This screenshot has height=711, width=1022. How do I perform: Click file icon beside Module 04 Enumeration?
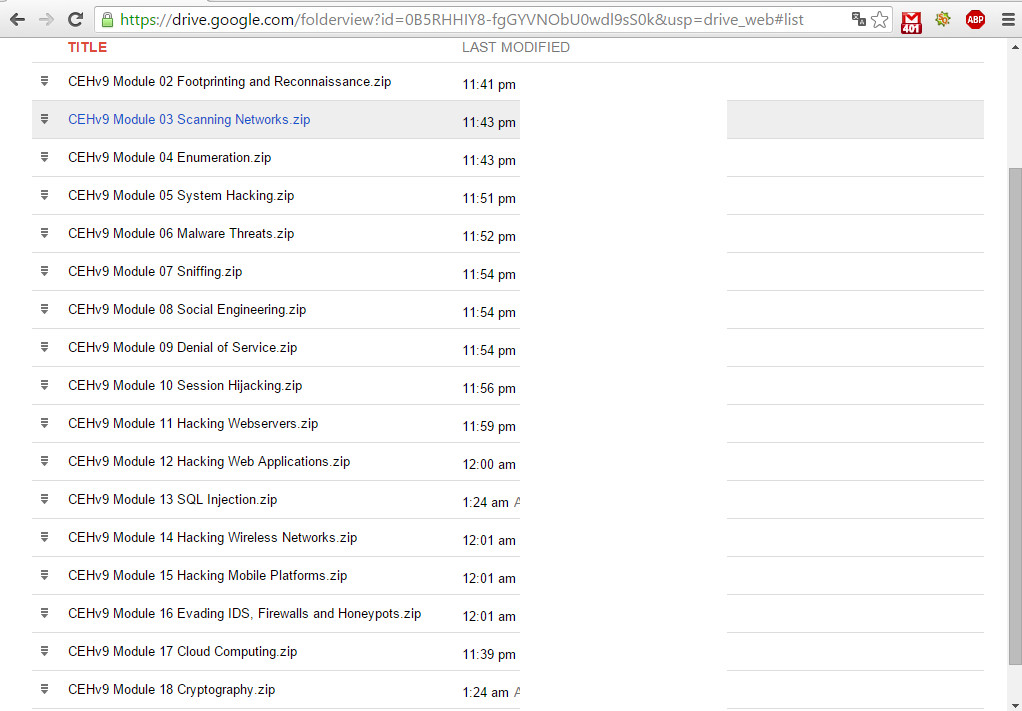tap(44, 157)
